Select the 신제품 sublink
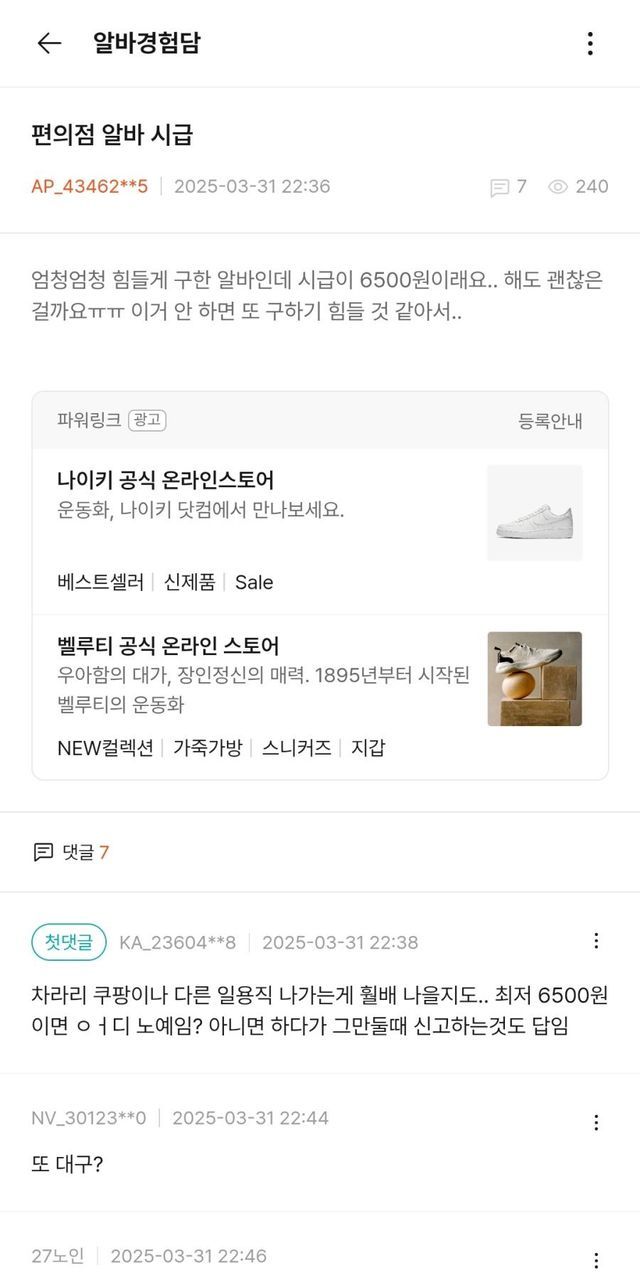 click(189, 582)
